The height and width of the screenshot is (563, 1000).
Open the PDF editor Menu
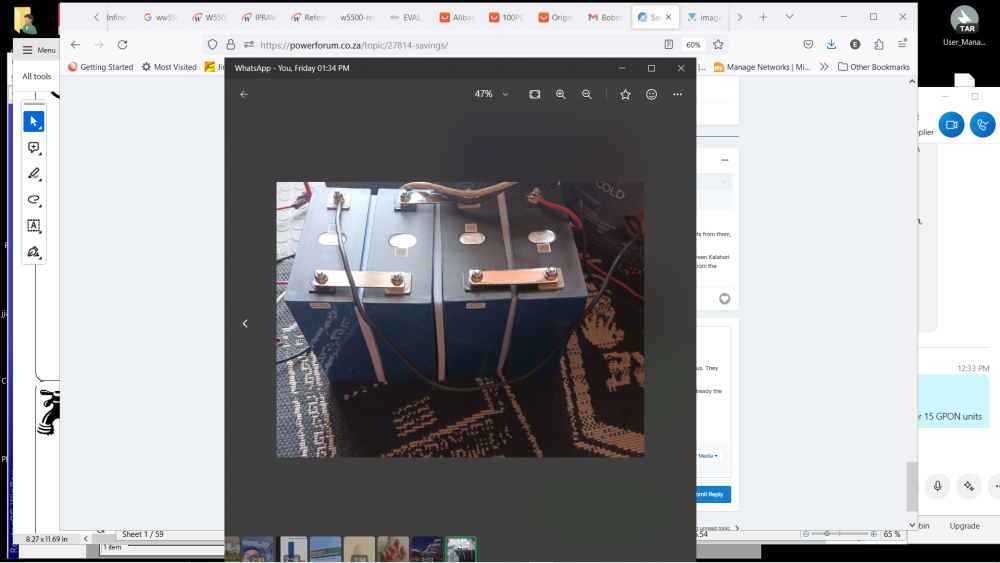[39, 50]
